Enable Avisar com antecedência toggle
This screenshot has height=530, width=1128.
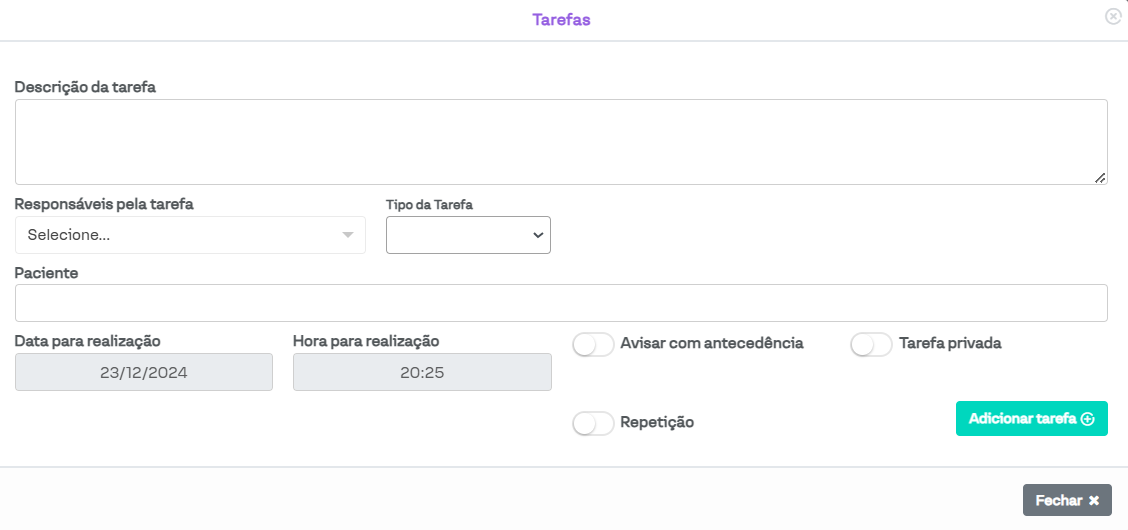(593, 344)
